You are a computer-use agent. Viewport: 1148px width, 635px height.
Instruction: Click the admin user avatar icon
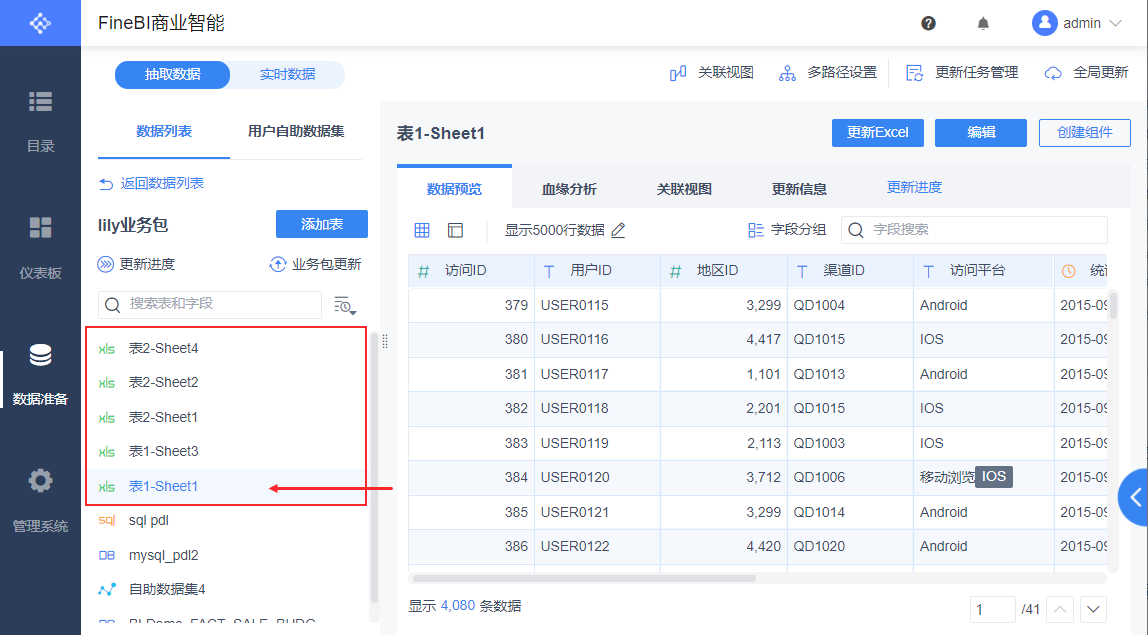click(1044, 23)
